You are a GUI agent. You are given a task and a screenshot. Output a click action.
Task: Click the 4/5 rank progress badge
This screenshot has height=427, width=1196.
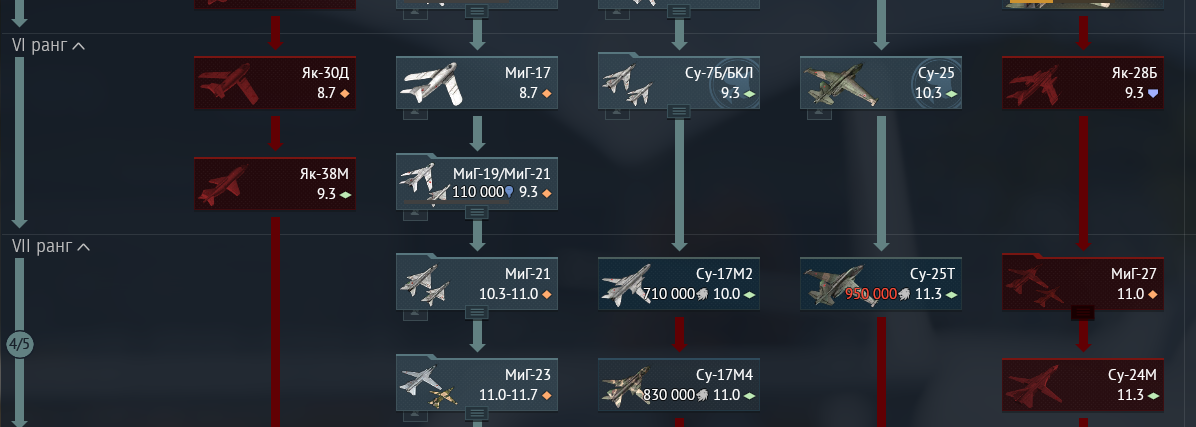[x=19, y=344]
